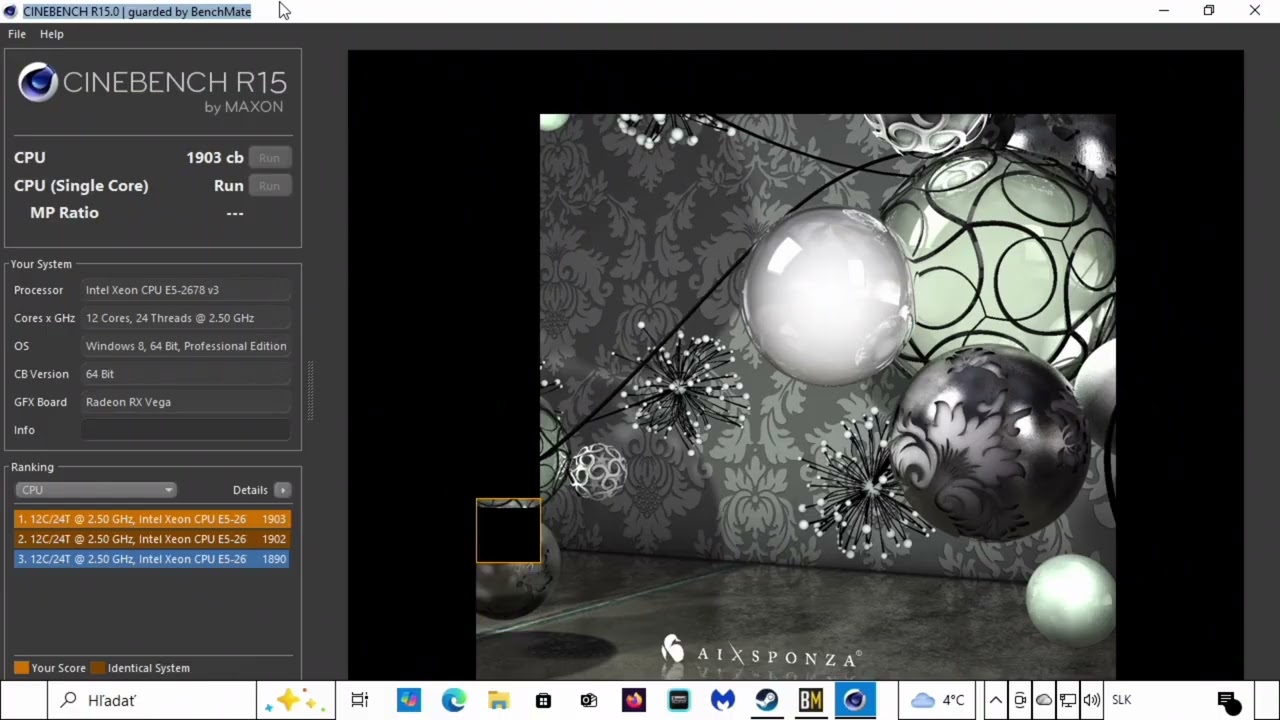Select first ranking entry scoring 1903
Image resolution: width=1280 pixels, height=720 pixels.
point(152,519)
